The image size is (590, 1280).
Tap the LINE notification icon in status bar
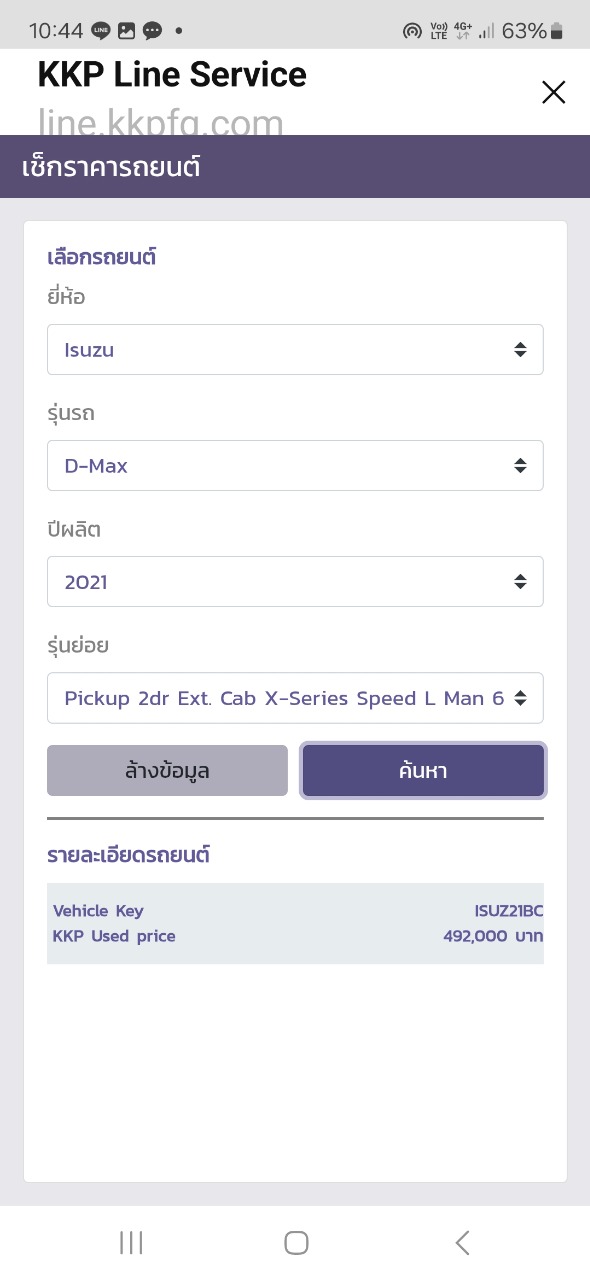[x=100, y=31]
